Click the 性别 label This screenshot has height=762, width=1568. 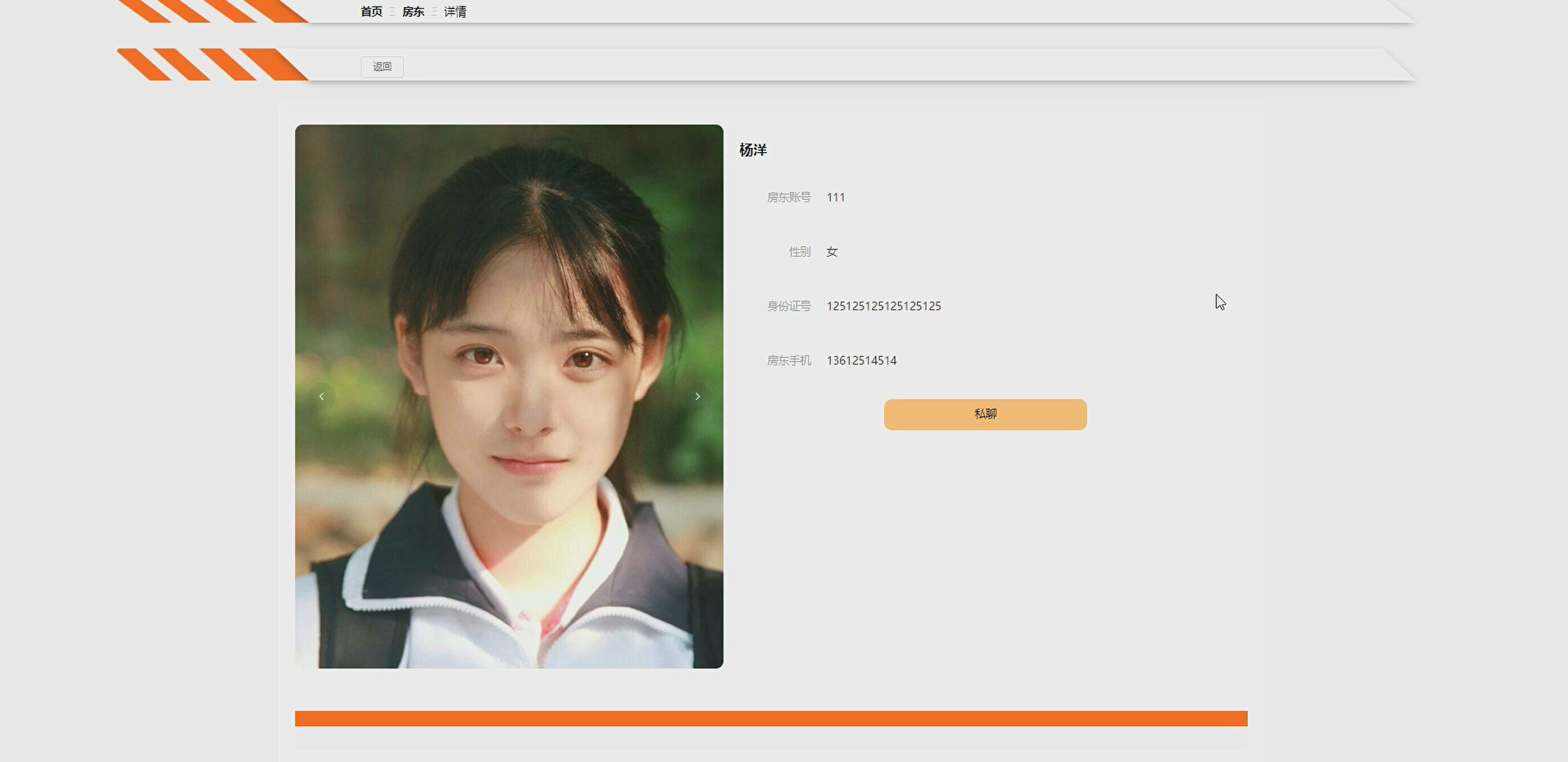(x=800, y=251)
